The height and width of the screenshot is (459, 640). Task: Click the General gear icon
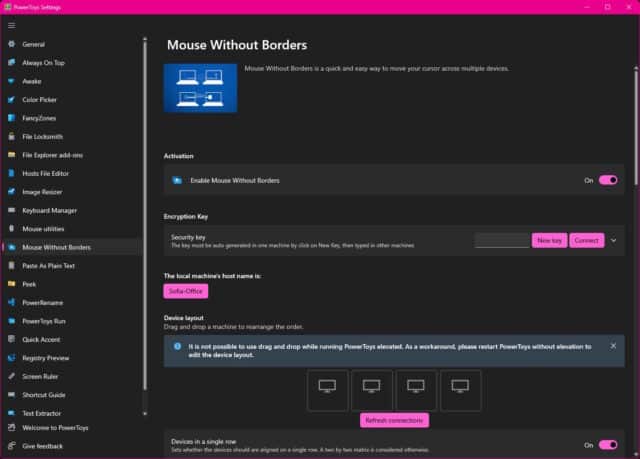coord(11,44)
